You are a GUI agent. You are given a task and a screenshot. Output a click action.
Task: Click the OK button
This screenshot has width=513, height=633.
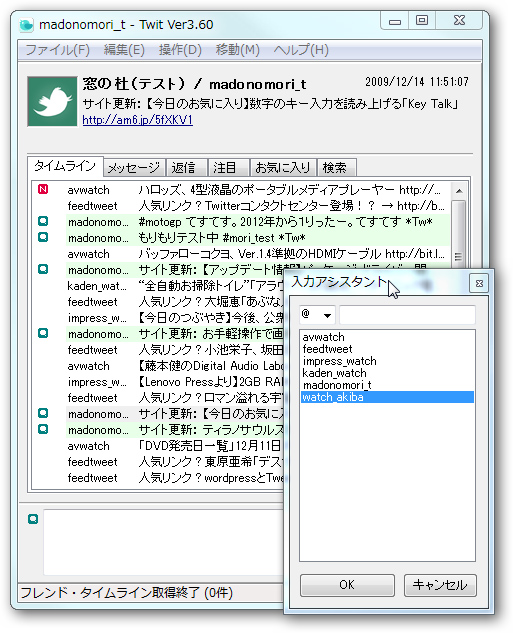coord(347,585)
